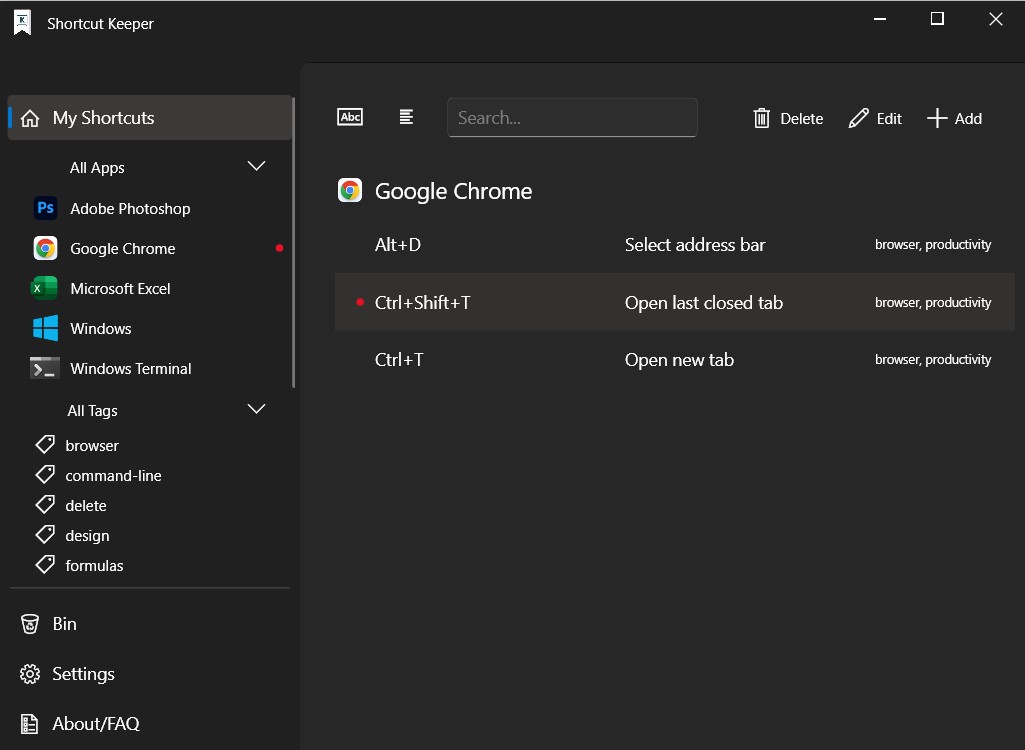The image size is (1025, 750).
Task: Select the Windows logo icon
Action: tap(45, 328)
